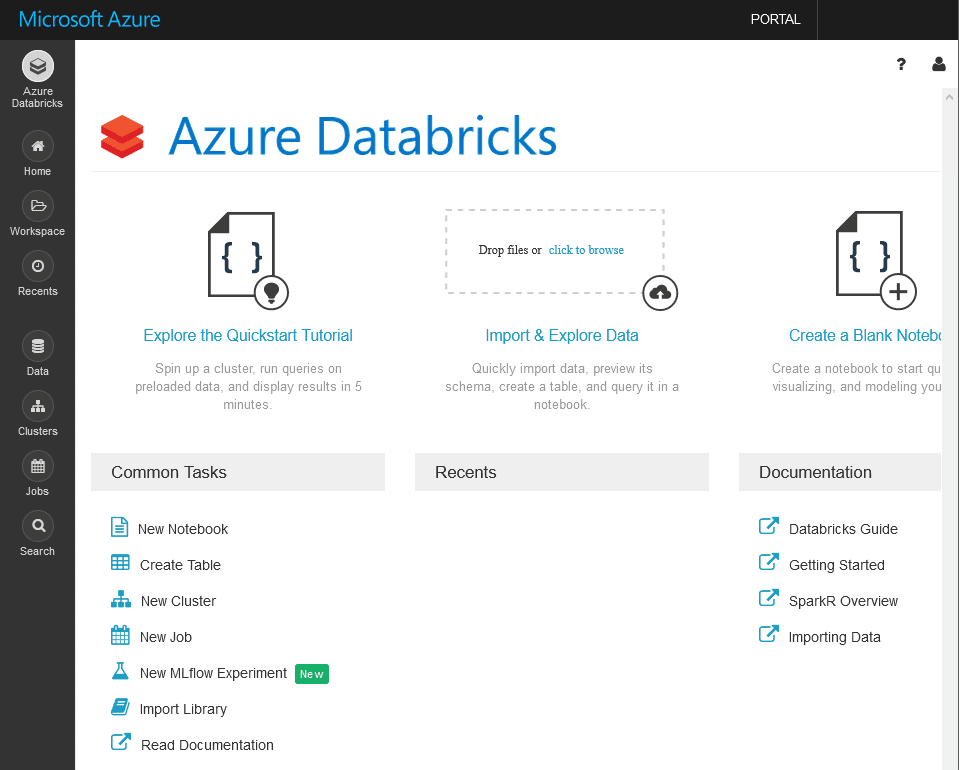Select Create Table task
The height and width of the screenshot is (770, 959).
[x=180, y=565]
